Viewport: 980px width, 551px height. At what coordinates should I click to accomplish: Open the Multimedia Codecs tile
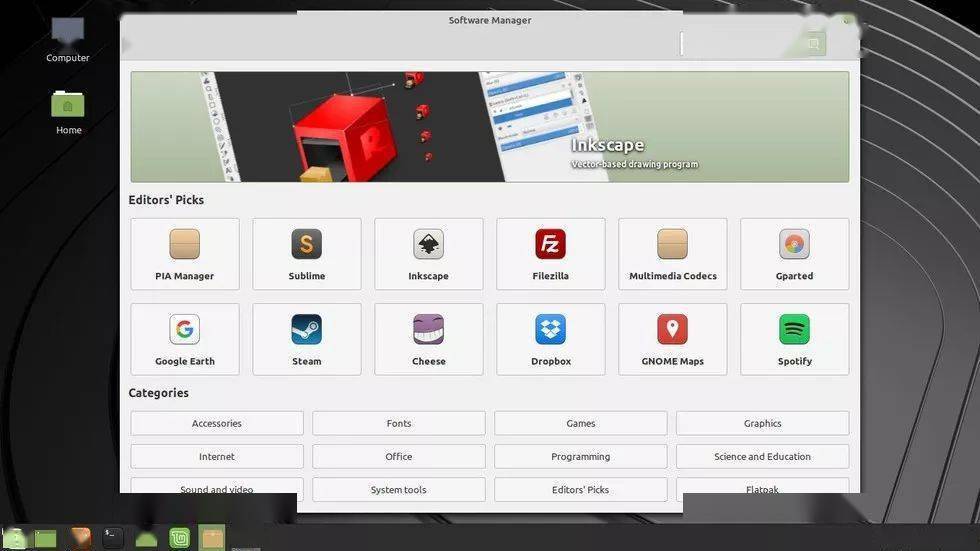pos(672,254)
